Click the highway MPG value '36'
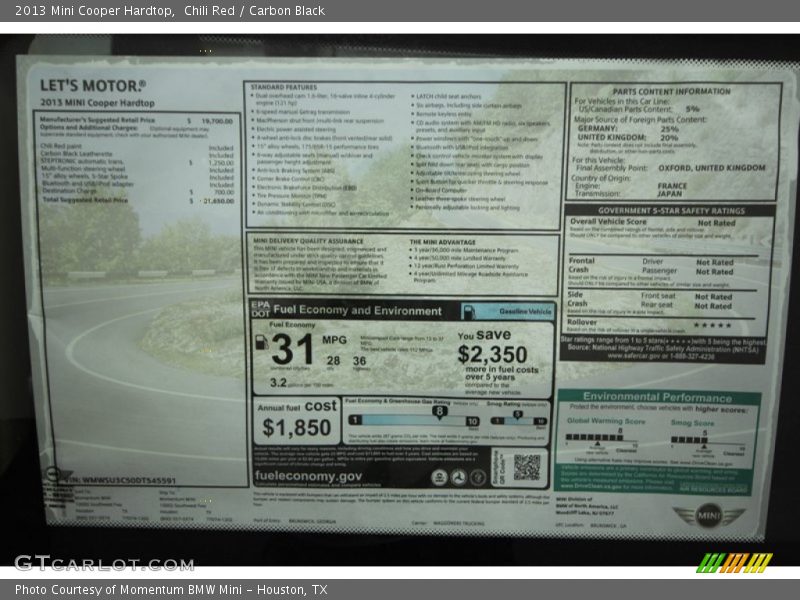 point(360,361)
